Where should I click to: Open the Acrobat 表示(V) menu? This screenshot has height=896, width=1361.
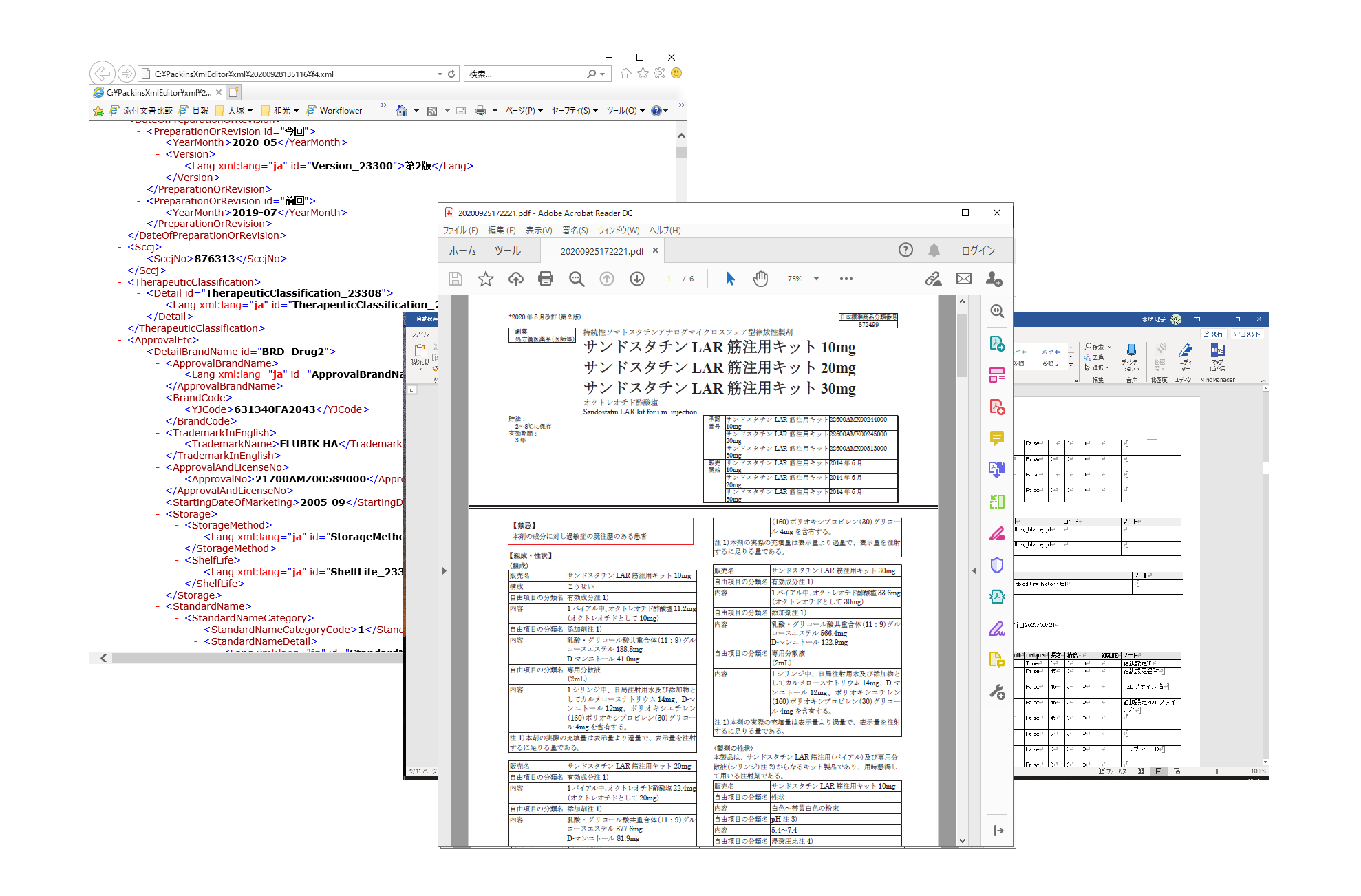tap(539, 231)
